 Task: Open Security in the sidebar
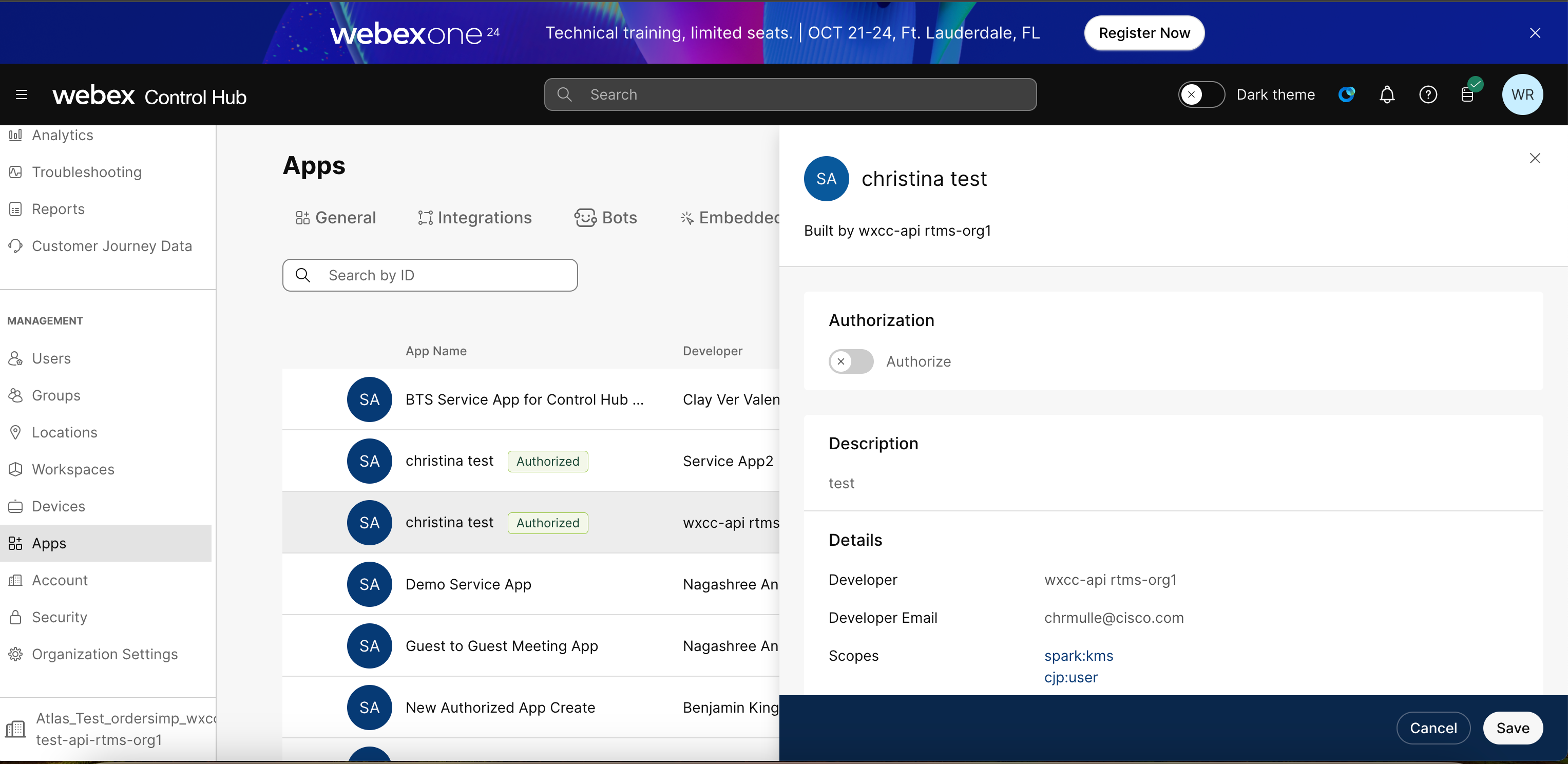coord(59,617)
